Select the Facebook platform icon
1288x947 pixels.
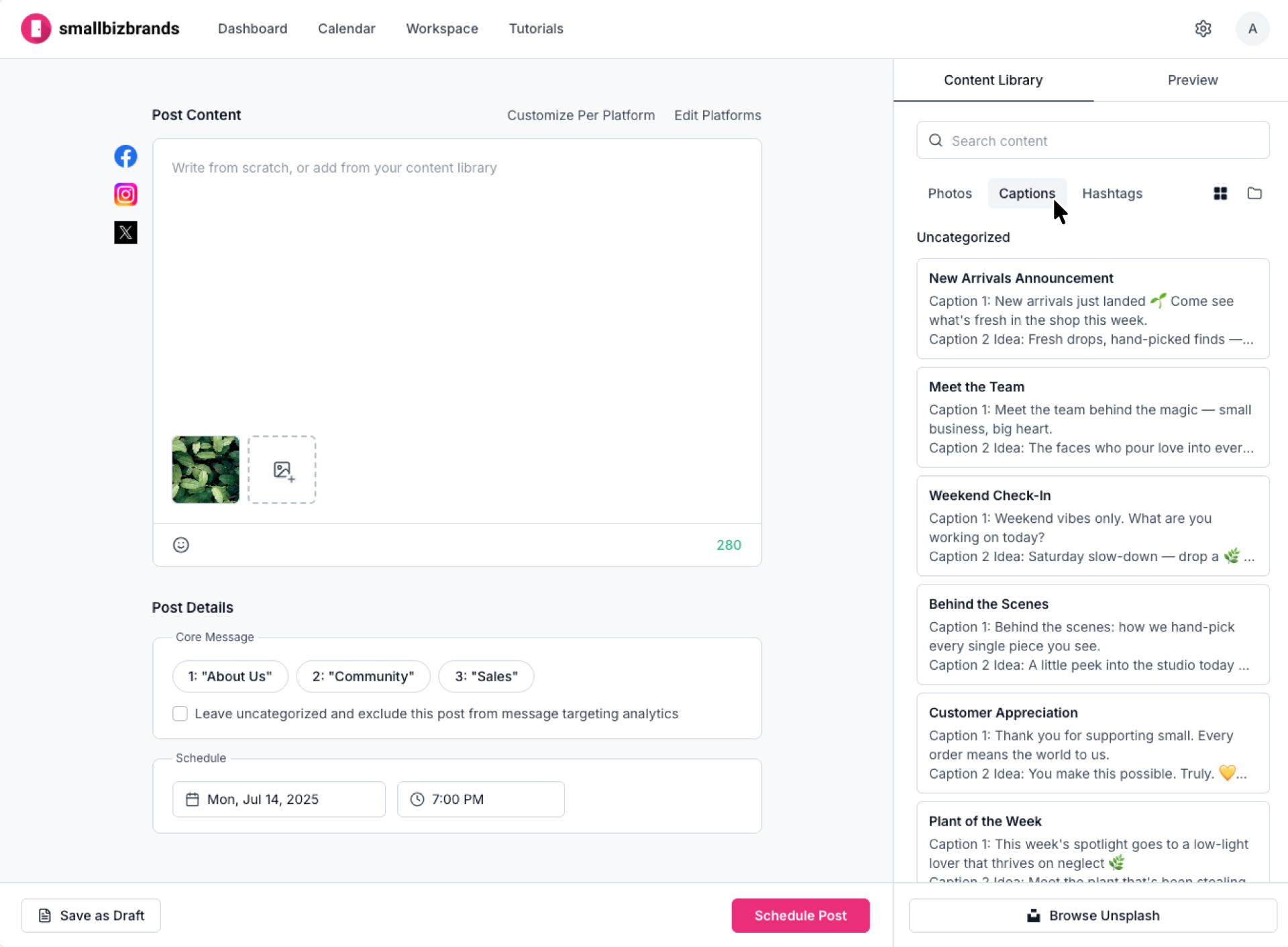(125, 156)
